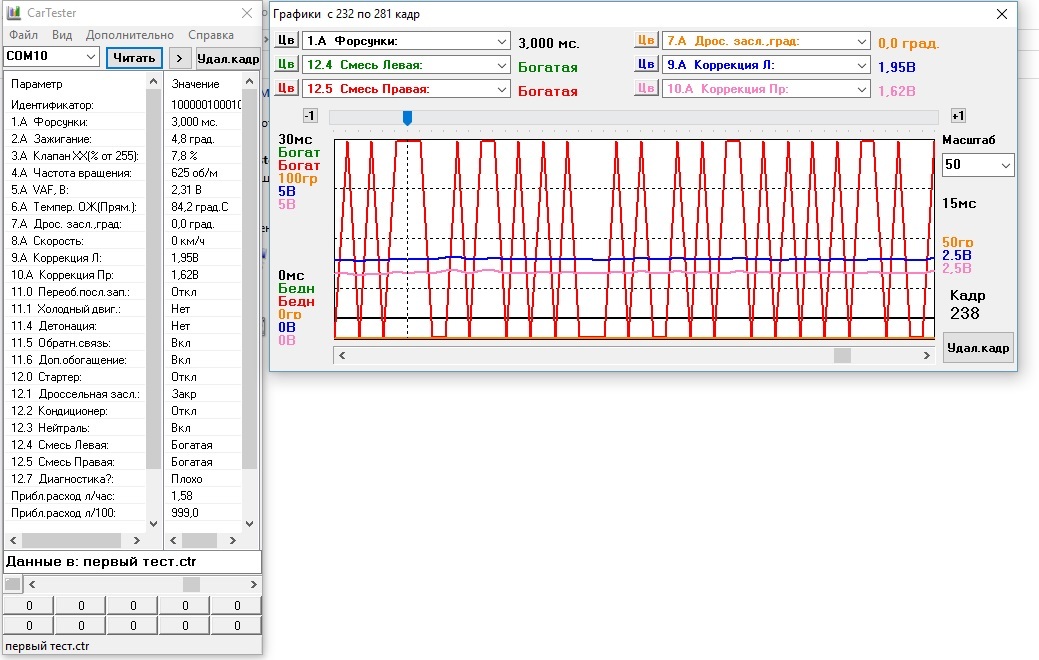
Task: Click the 84,2 град.С value cell
Action: tap(203, 207)
